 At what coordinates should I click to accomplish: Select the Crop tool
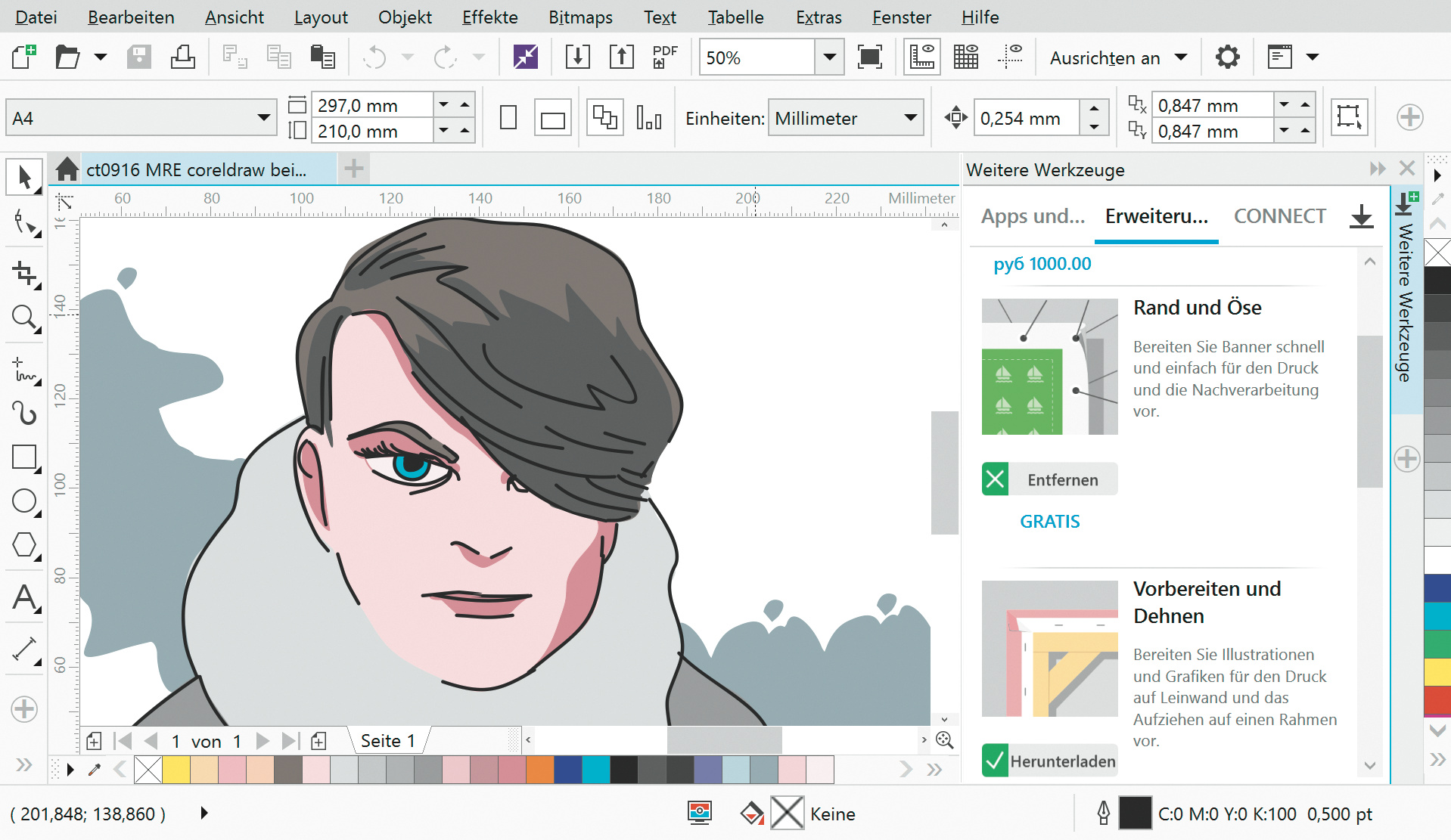pos(25,274)
